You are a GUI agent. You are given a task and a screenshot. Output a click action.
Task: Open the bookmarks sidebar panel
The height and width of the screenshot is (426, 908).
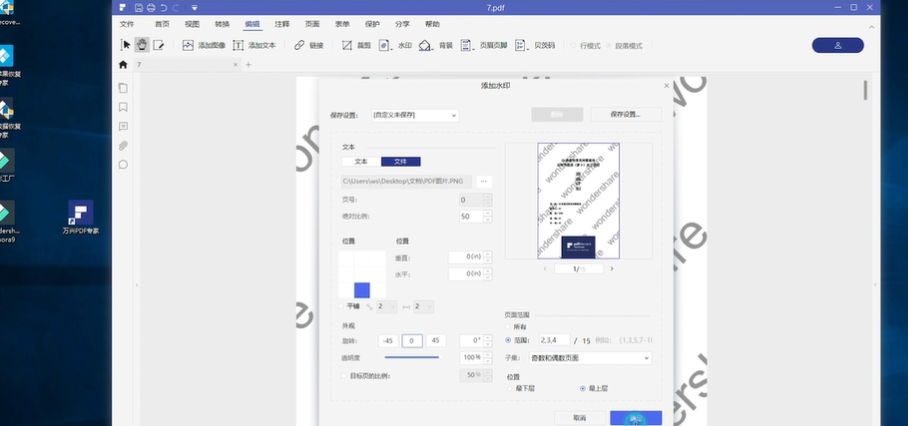[123, 107]
